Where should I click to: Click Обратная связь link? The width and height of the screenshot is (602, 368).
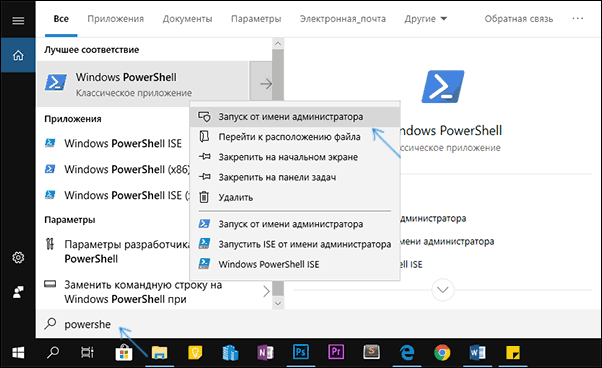tap(519, 19)
